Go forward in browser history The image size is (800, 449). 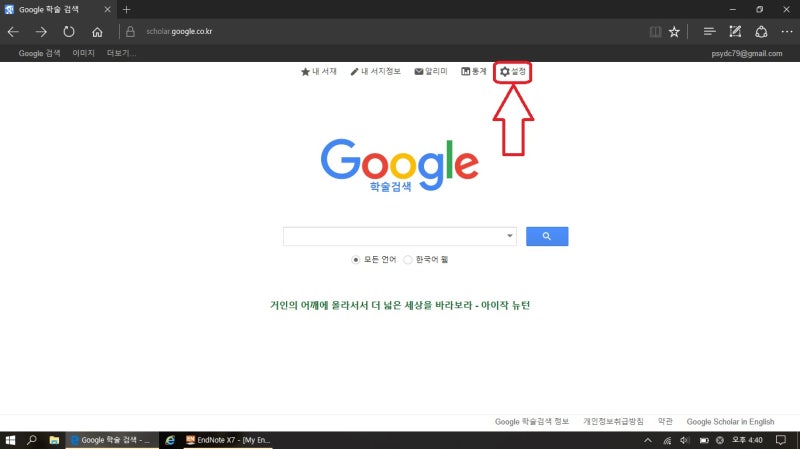coord(41,32)
